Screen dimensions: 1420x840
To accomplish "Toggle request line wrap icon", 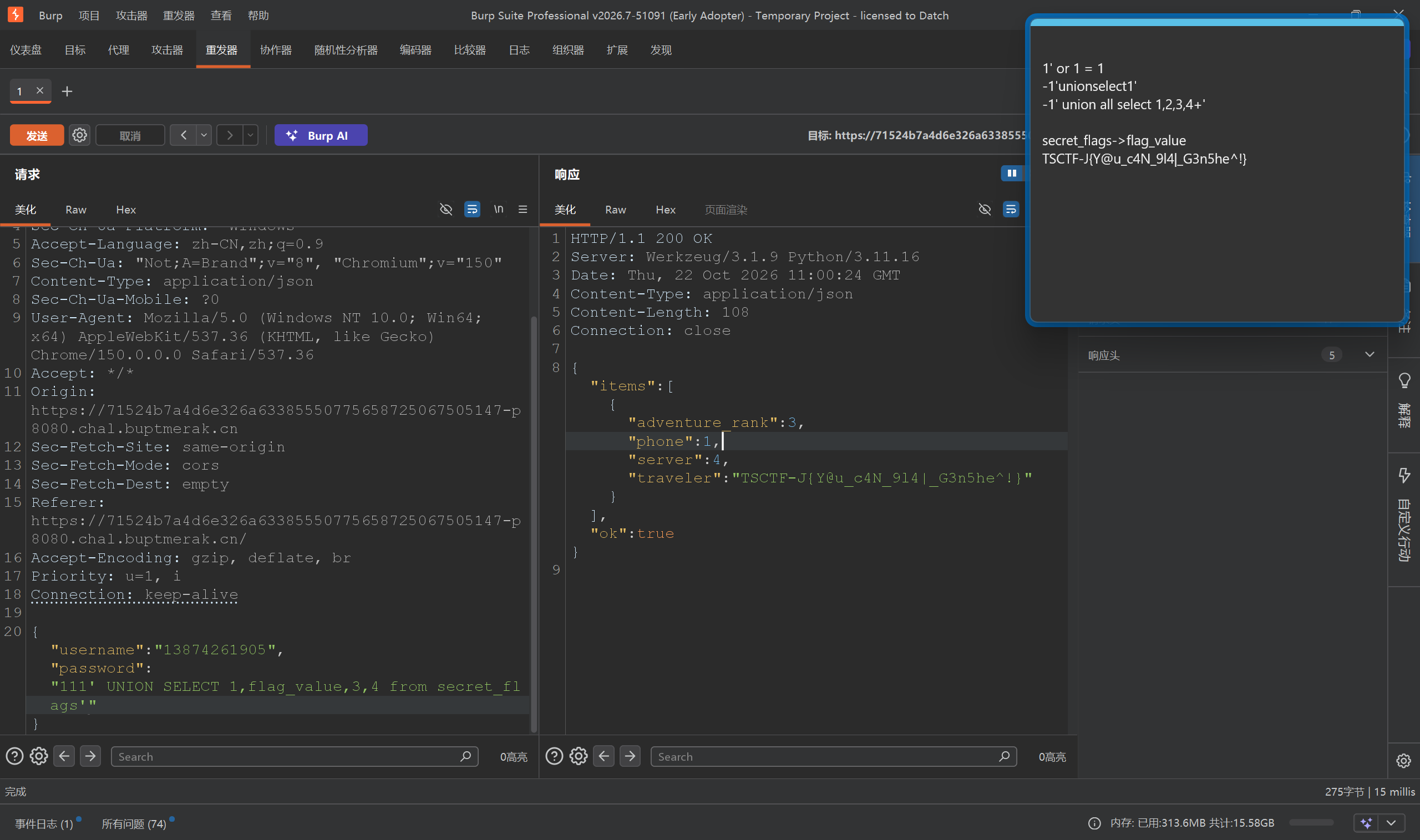I will [x=471, y=210].
